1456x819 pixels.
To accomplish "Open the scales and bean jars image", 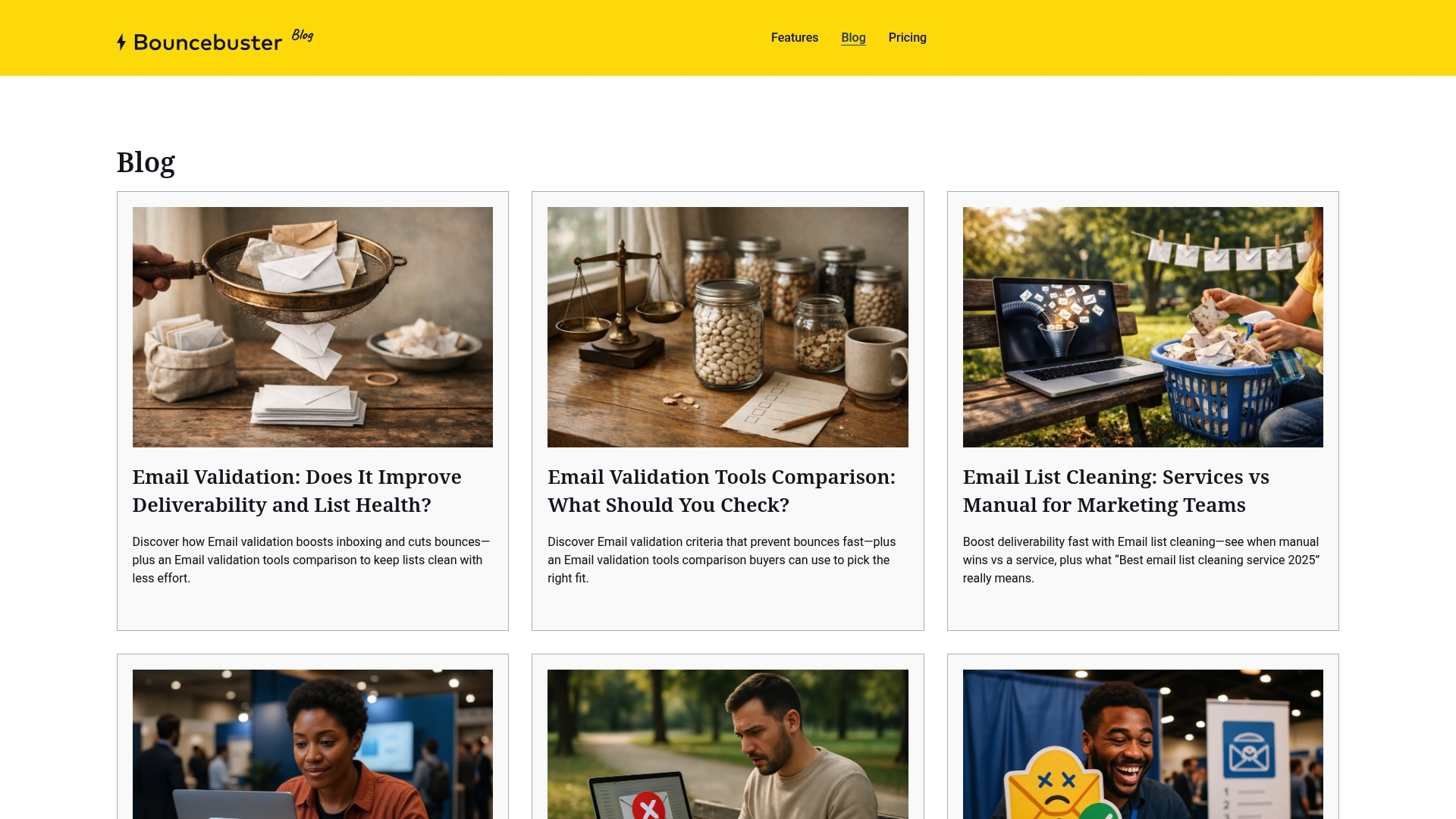I will pos(727,327).
